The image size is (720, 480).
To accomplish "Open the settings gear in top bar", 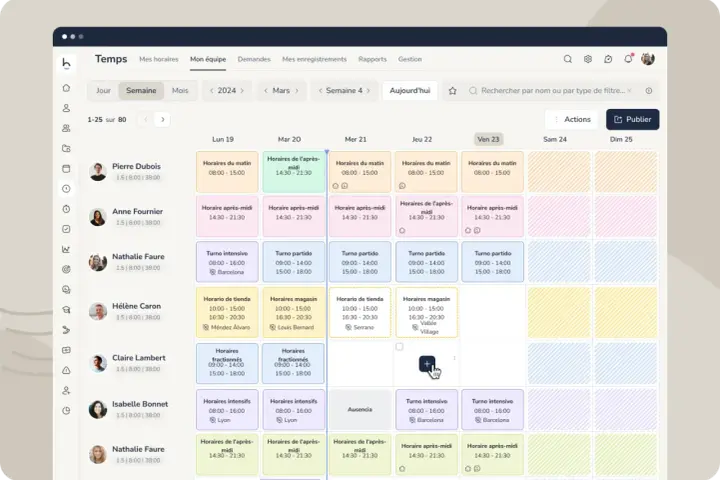I will pos(588,59).
